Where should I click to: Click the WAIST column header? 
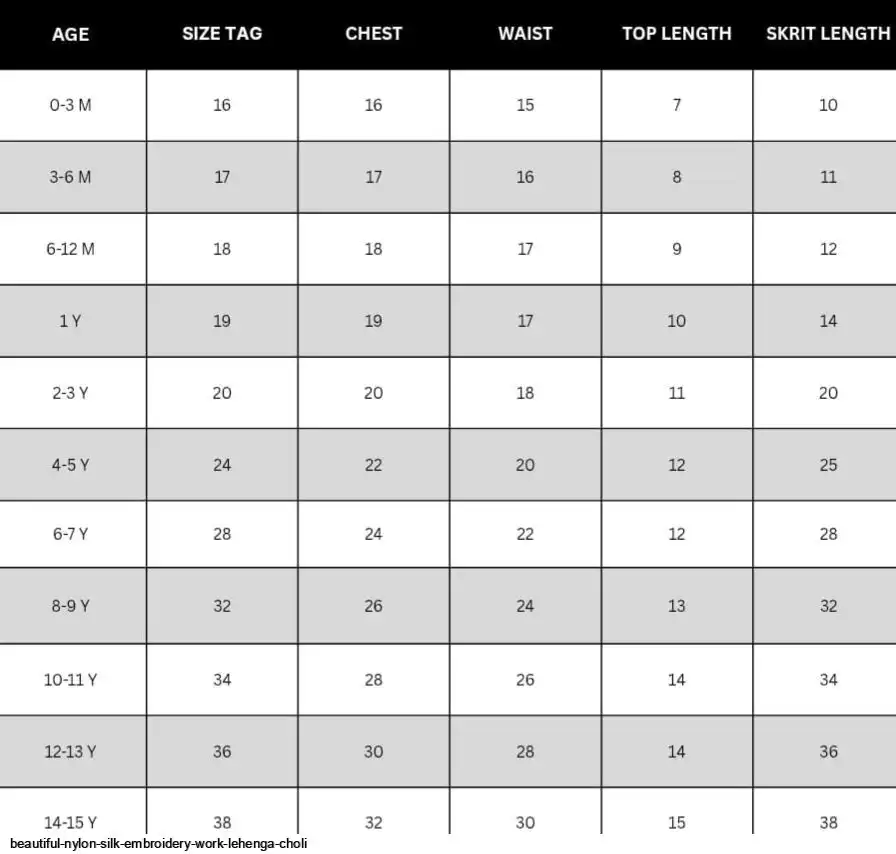point(525,33)
